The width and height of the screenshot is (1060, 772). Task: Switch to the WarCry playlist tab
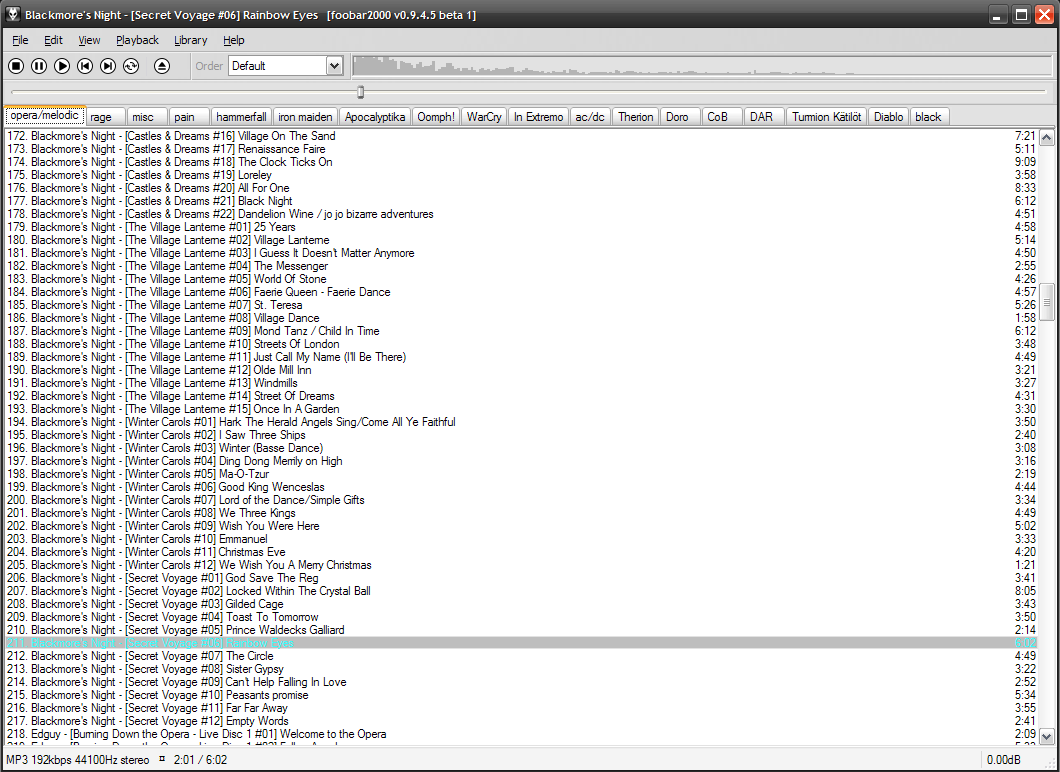tap(484, 117)
